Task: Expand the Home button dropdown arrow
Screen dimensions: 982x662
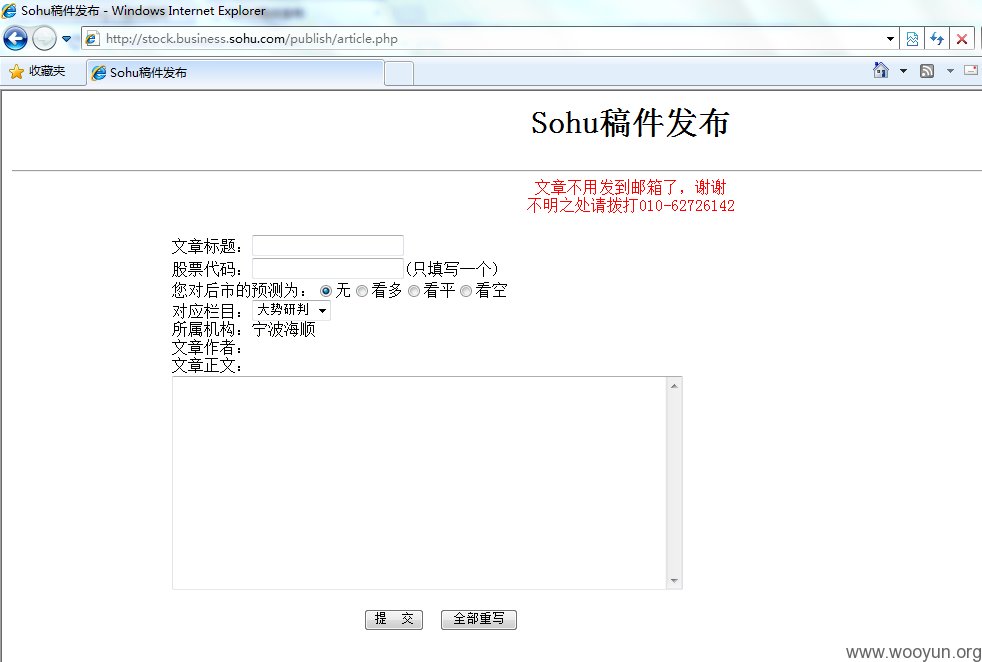Action: (903, 71)
